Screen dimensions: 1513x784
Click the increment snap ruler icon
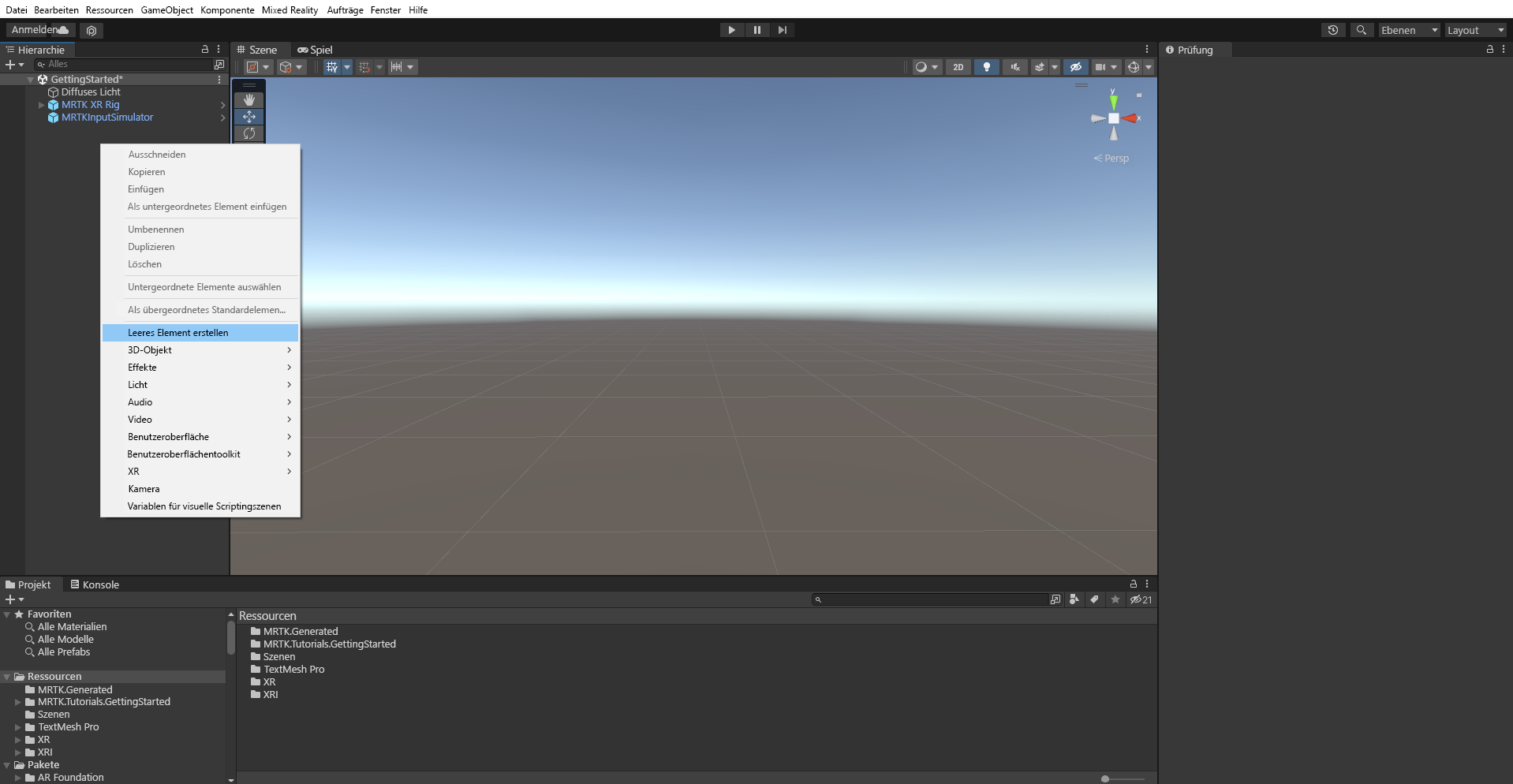(397, 67)
